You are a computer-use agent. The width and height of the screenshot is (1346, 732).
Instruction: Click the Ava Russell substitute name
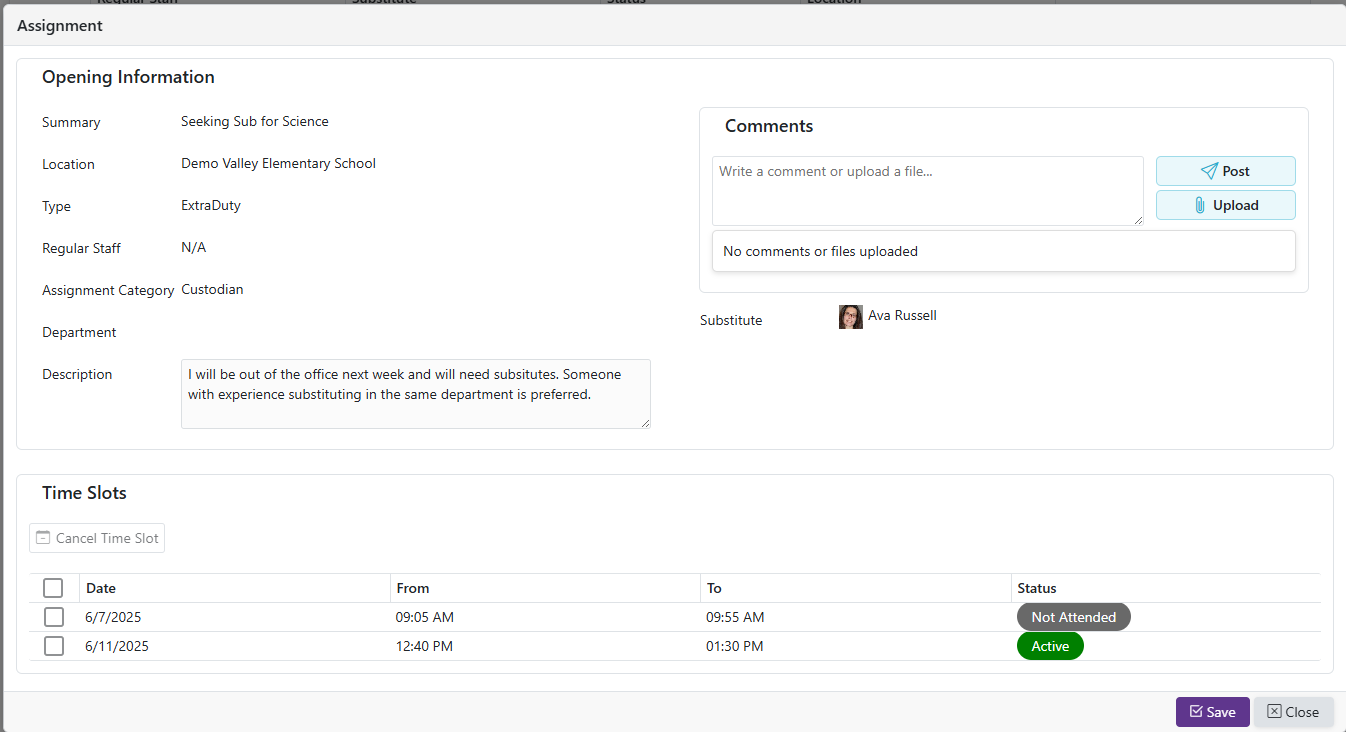(x=902, y=316)
